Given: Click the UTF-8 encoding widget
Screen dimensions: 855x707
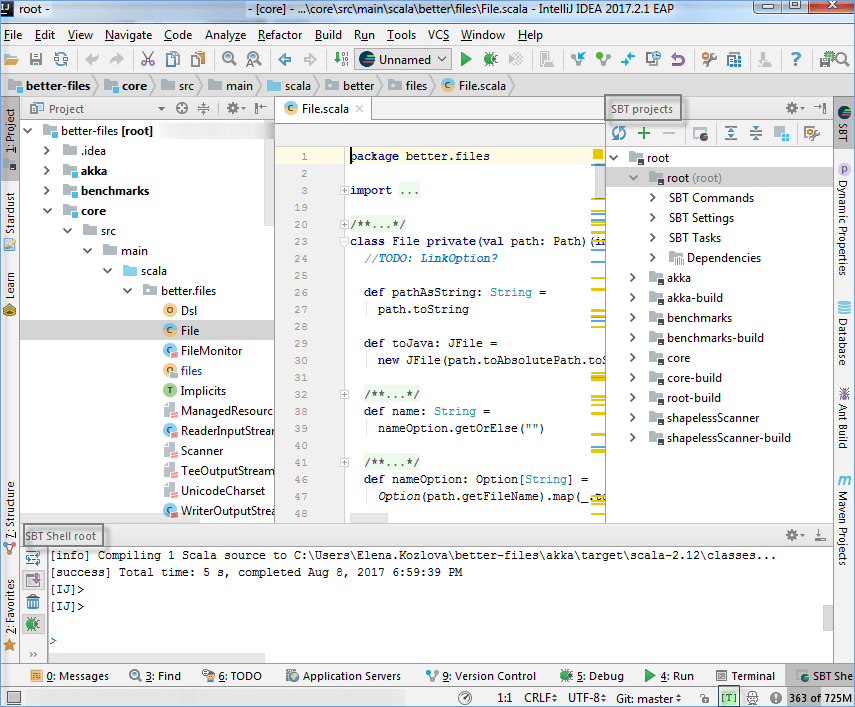Looking at the screenshot, I should (586, 698).
